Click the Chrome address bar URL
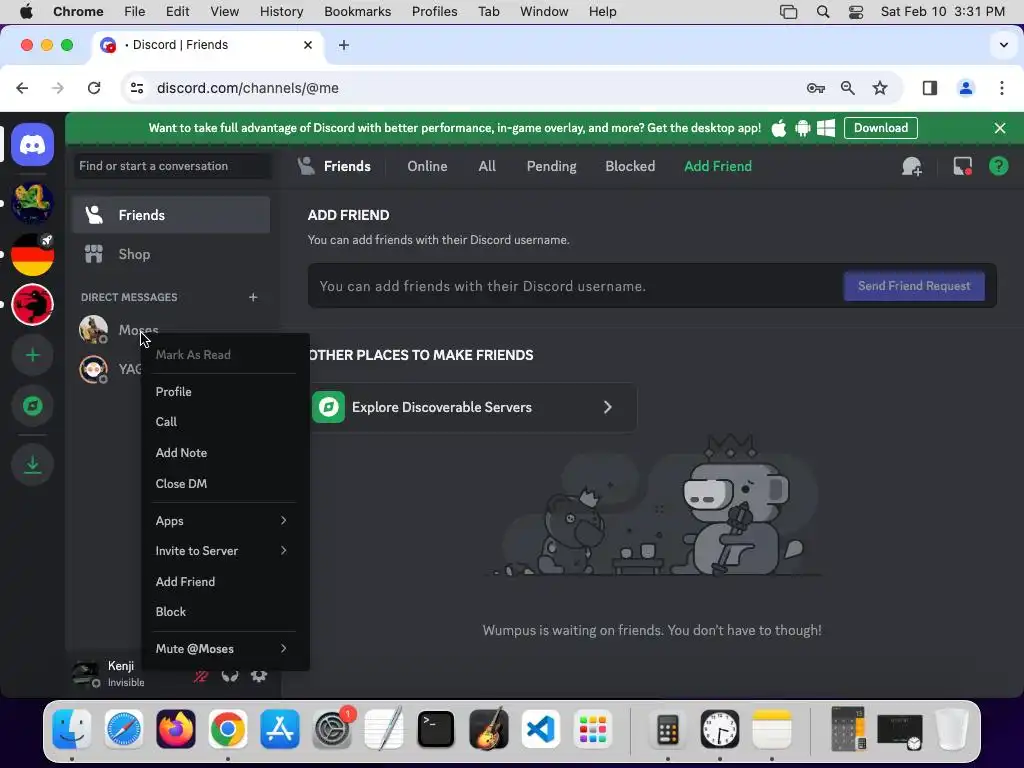Image resolution: width=1024 pixels, height=768 pixels. [x=248, y=88]
